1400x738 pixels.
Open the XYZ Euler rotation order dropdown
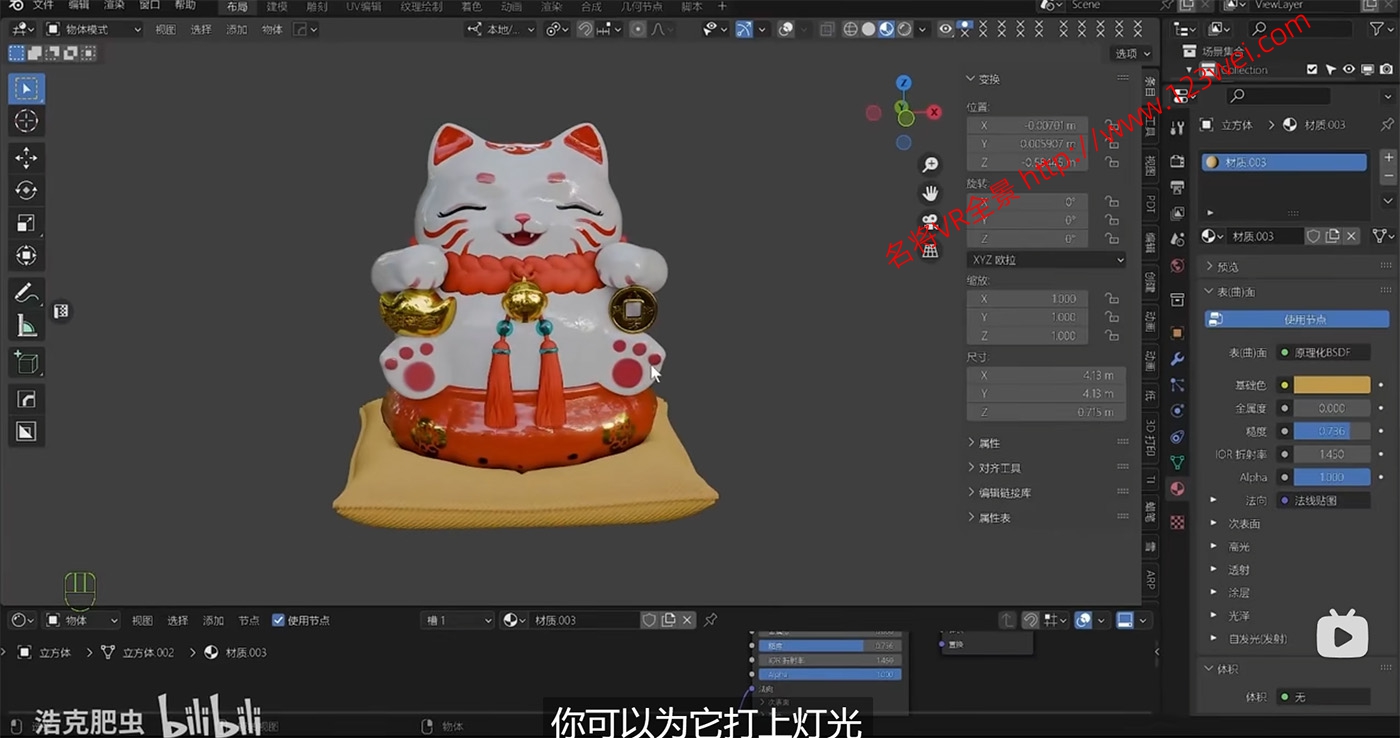click(x=1045, y=258)
